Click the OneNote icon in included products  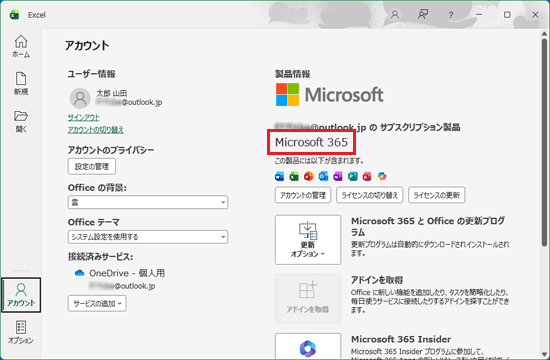(x=338, y=176)
